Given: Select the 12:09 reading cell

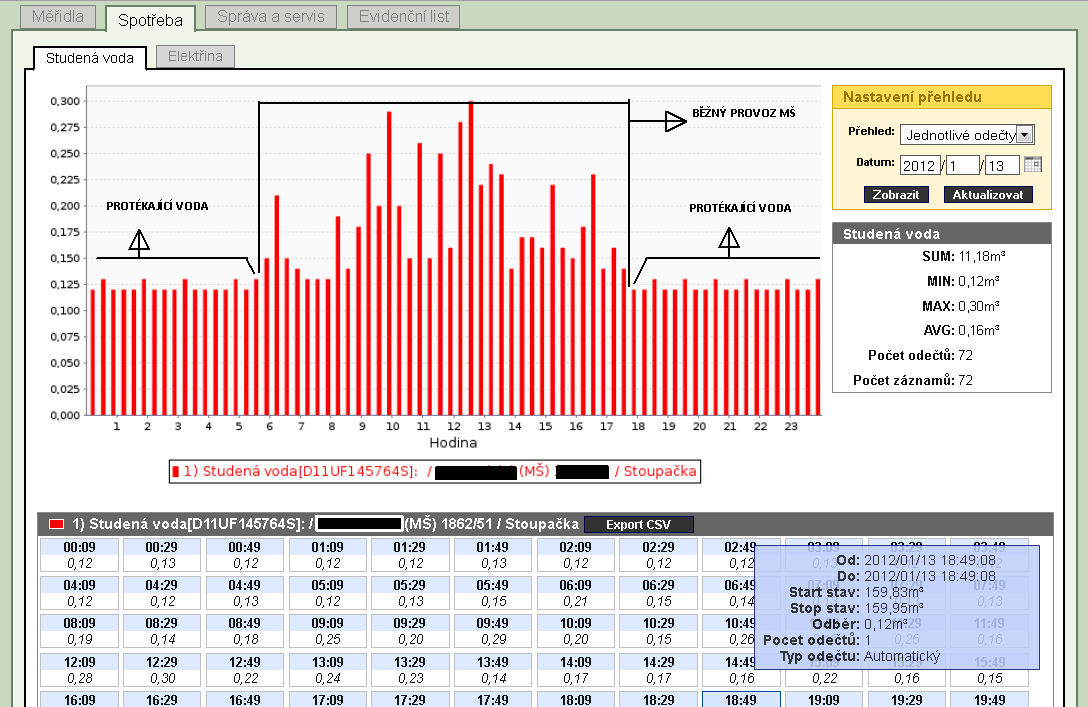Looking at the screenshot, I should [79, 670].
